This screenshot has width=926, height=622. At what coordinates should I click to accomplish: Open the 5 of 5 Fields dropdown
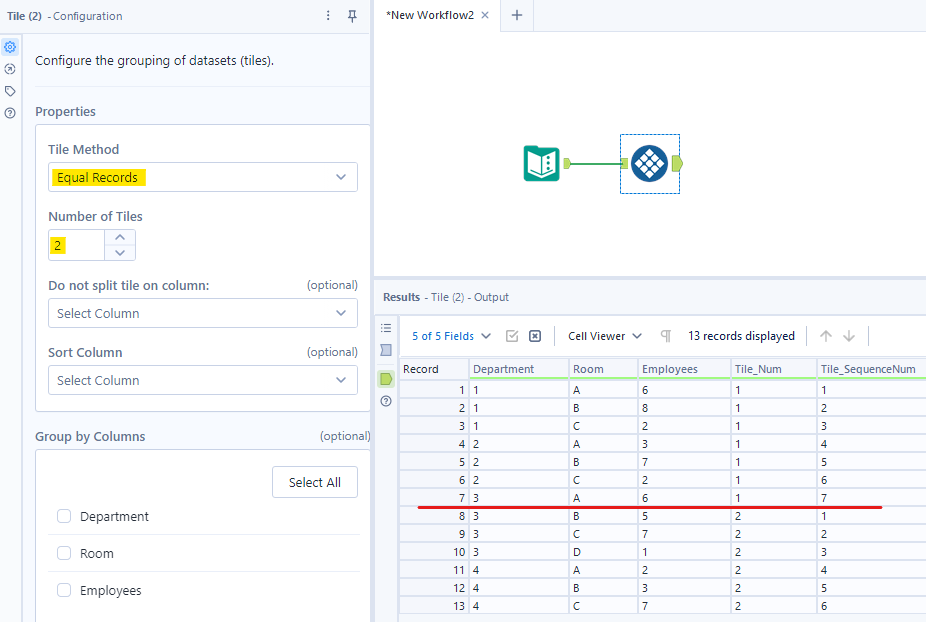(x=452, y=336)
